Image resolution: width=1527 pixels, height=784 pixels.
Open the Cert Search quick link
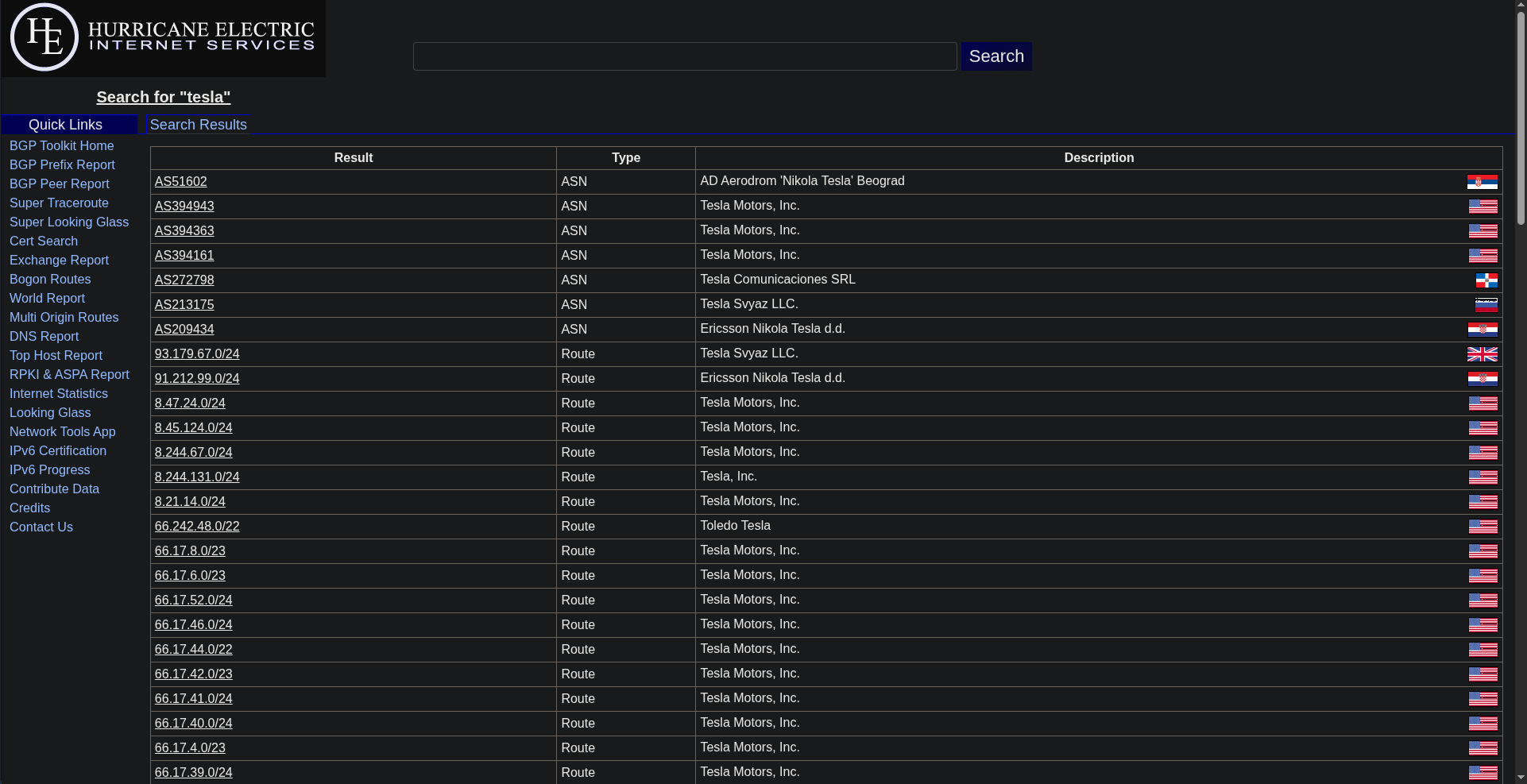(x=44, y=241)
